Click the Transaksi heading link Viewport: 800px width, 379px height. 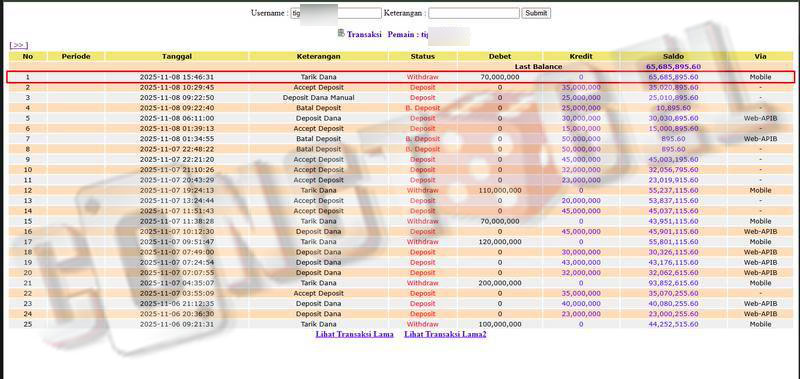(x=364, y=35)
